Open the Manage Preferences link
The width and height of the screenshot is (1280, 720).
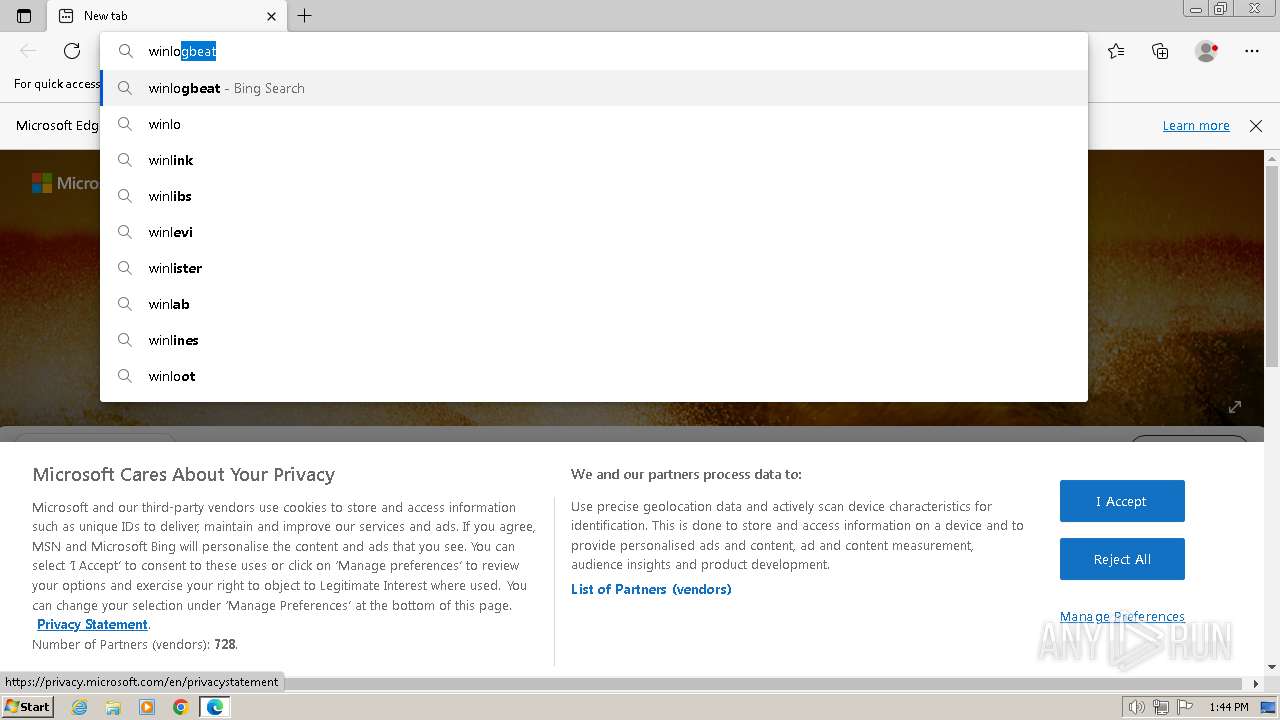pos(1122,617)
